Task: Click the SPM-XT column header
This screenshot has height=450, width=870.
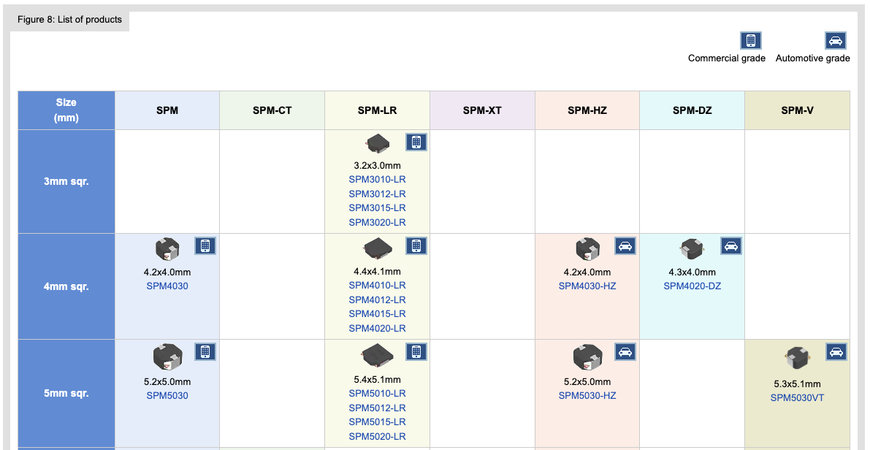Action: coord(482,110)
